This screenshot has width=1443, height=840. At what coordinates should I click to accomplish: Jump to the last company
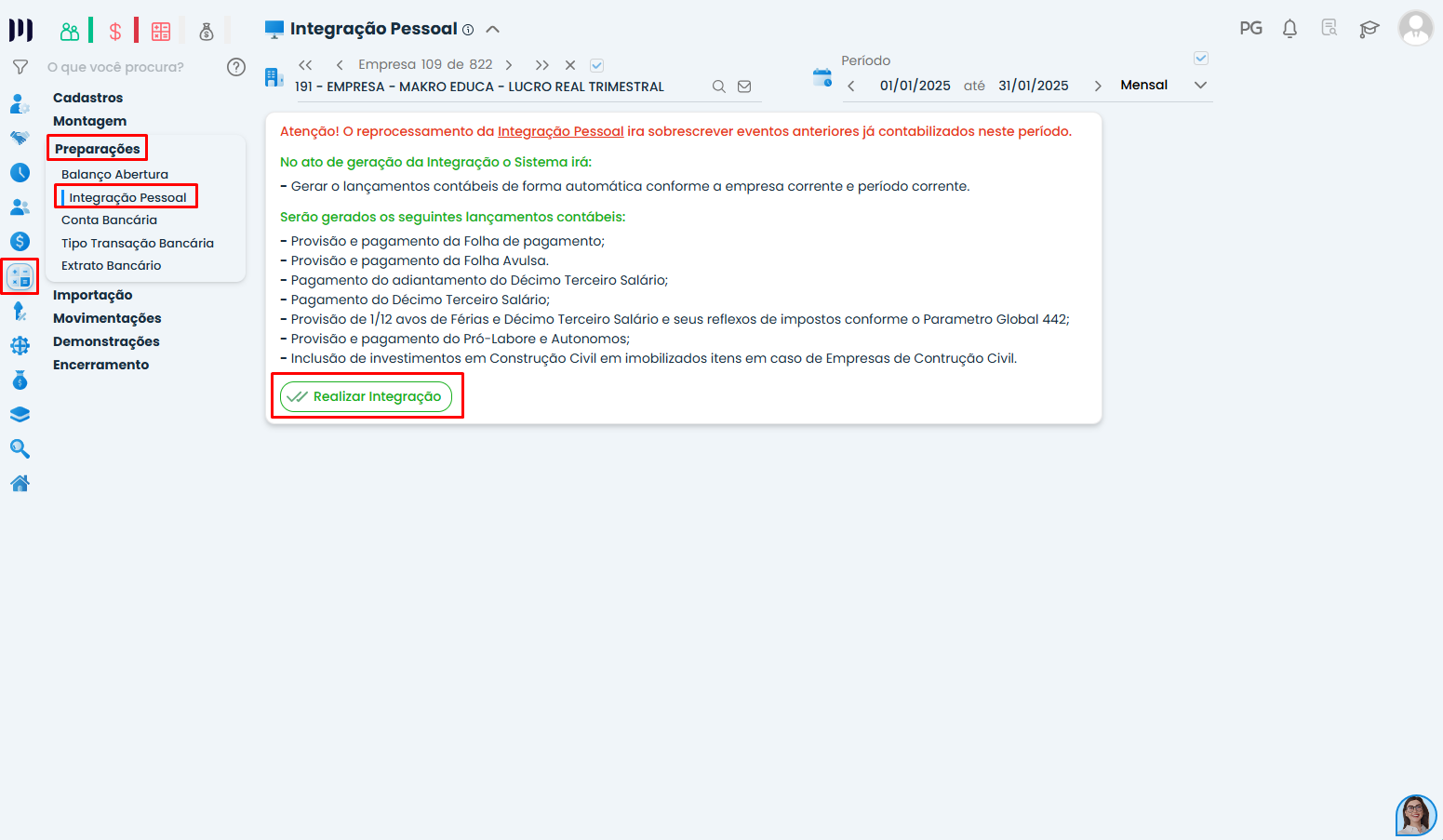tap(542, 65)
